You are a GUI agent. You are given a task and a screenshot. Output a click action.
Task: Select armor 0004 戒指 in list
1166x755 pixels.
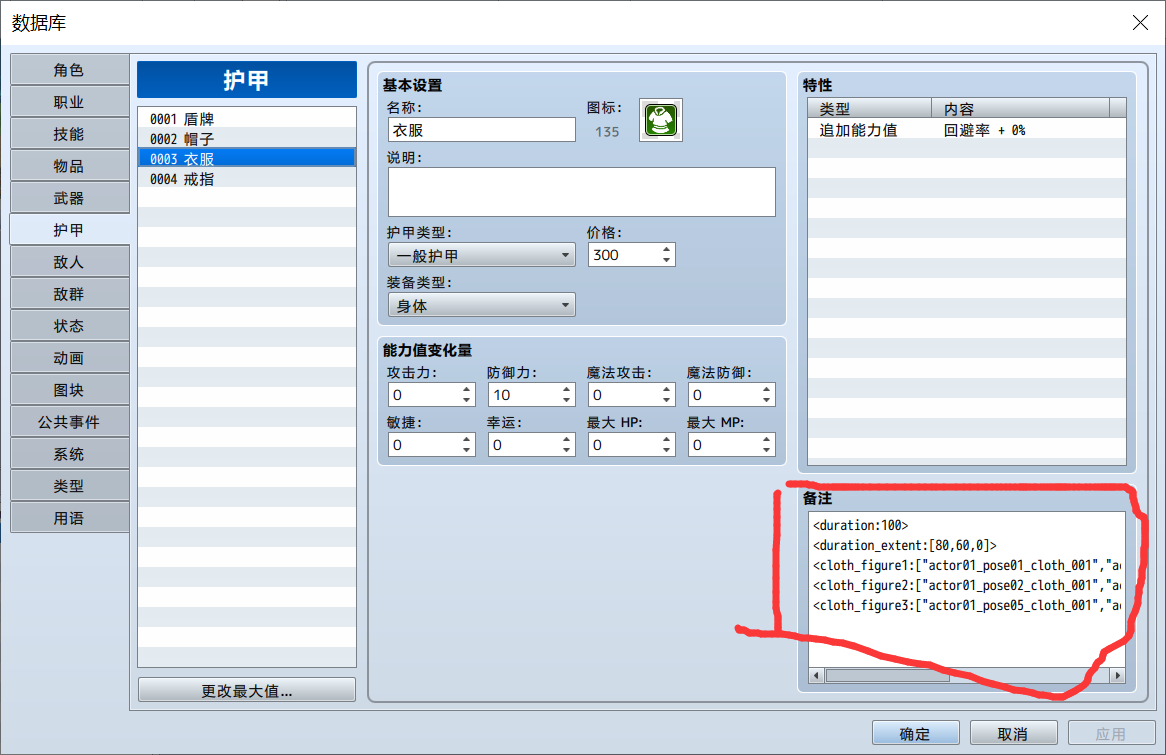tap(247, 179)
